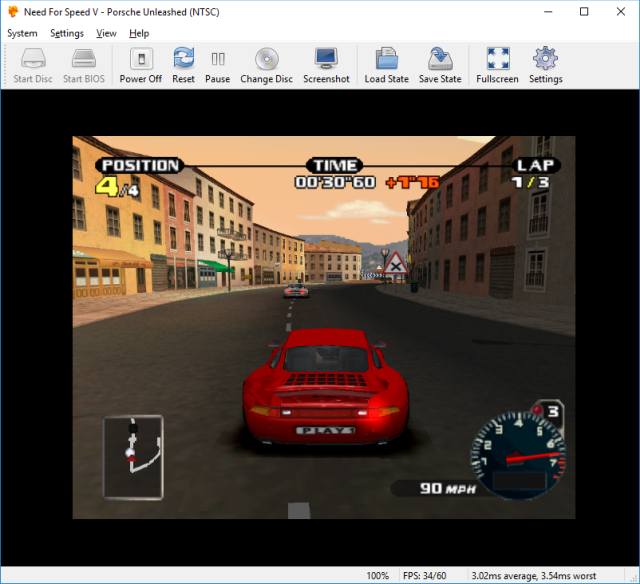640x584 pixels.
Task: Click the Save State icon
Action: point(440,65)
